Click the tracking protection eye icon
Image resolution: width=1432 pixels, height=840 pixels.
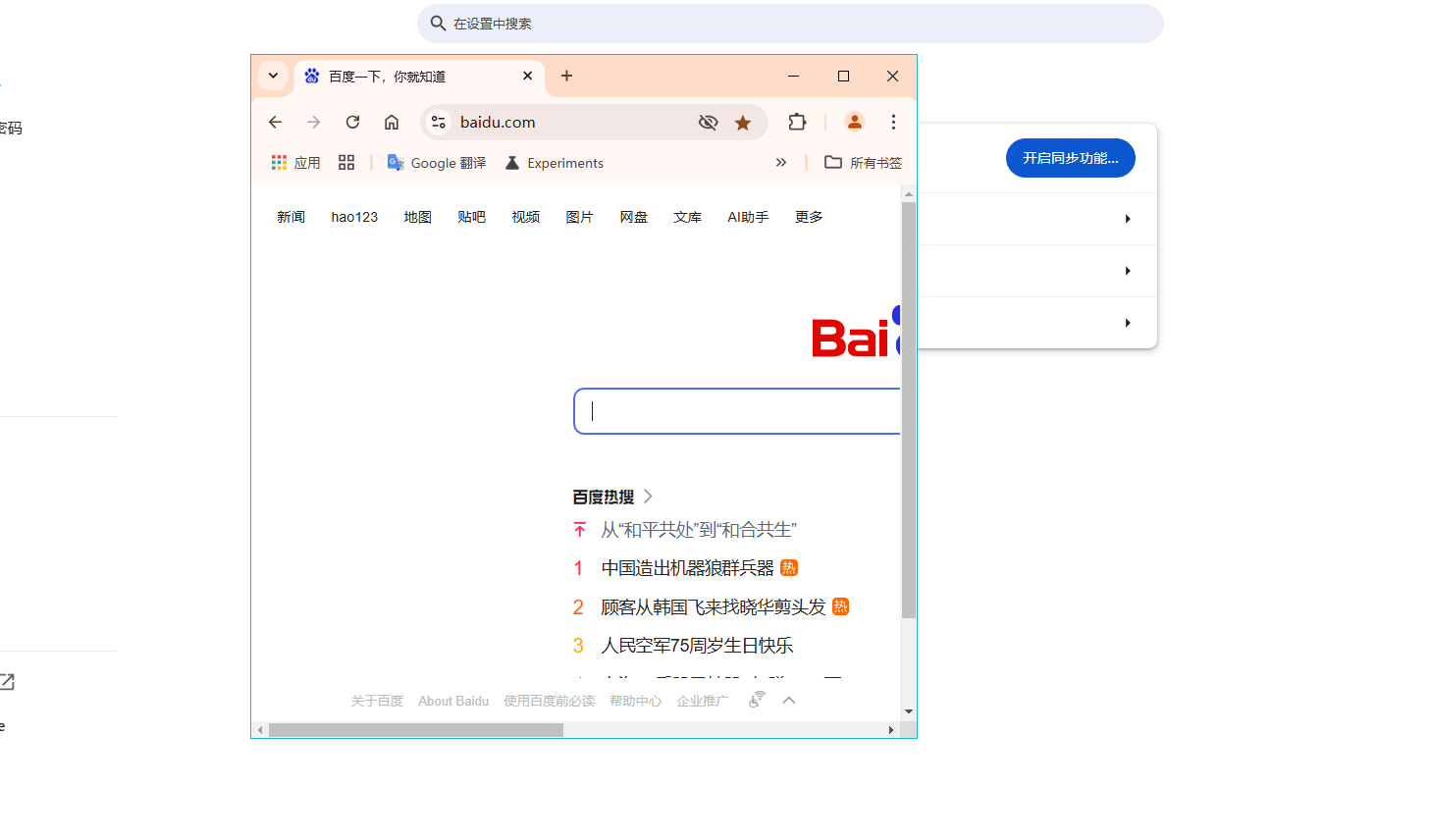[x=708, y=122]
